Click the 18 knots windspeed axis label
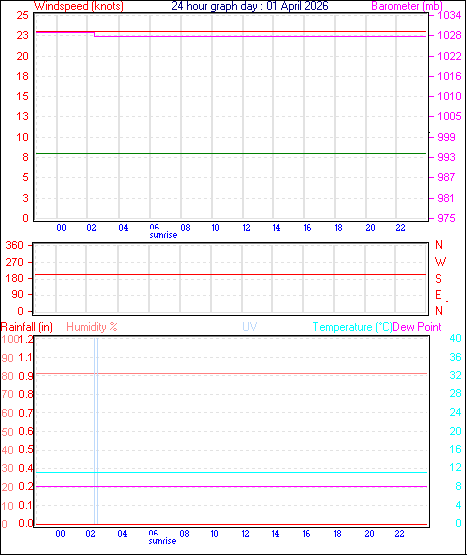This screenshot has height=559, width=467. [22, 76]
